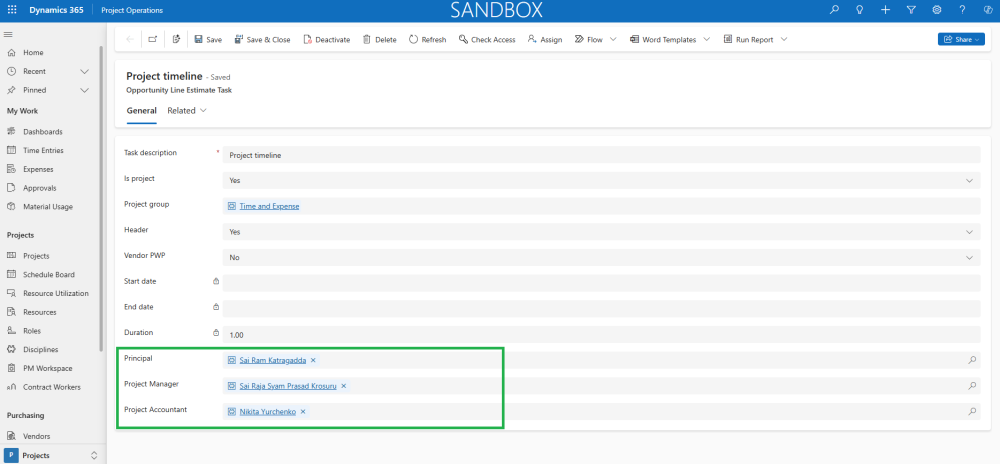This screenshot has height=464, width=1000.
Task: Delete this record
Action: tap(379, 40)
